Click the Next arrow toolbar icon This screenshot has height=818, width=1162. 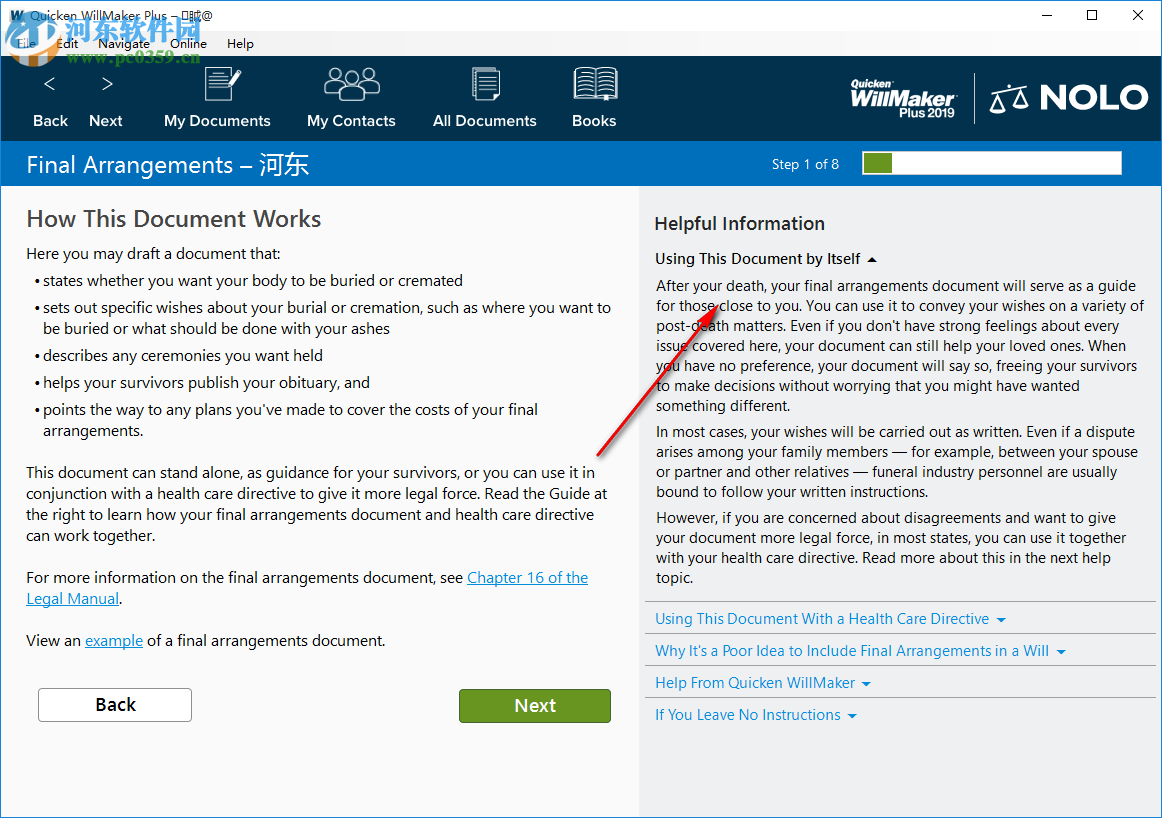[x=107, y=84]
